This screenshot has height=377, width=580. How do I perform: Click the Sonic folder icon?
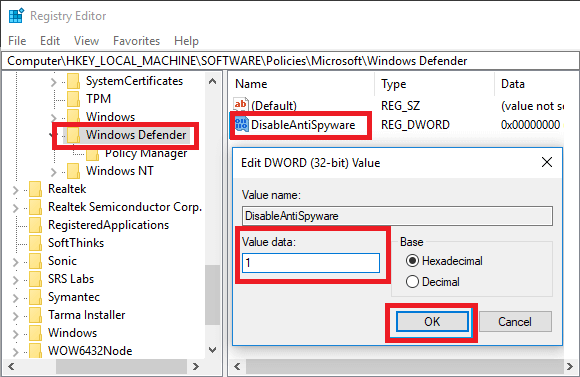[36, 261]
